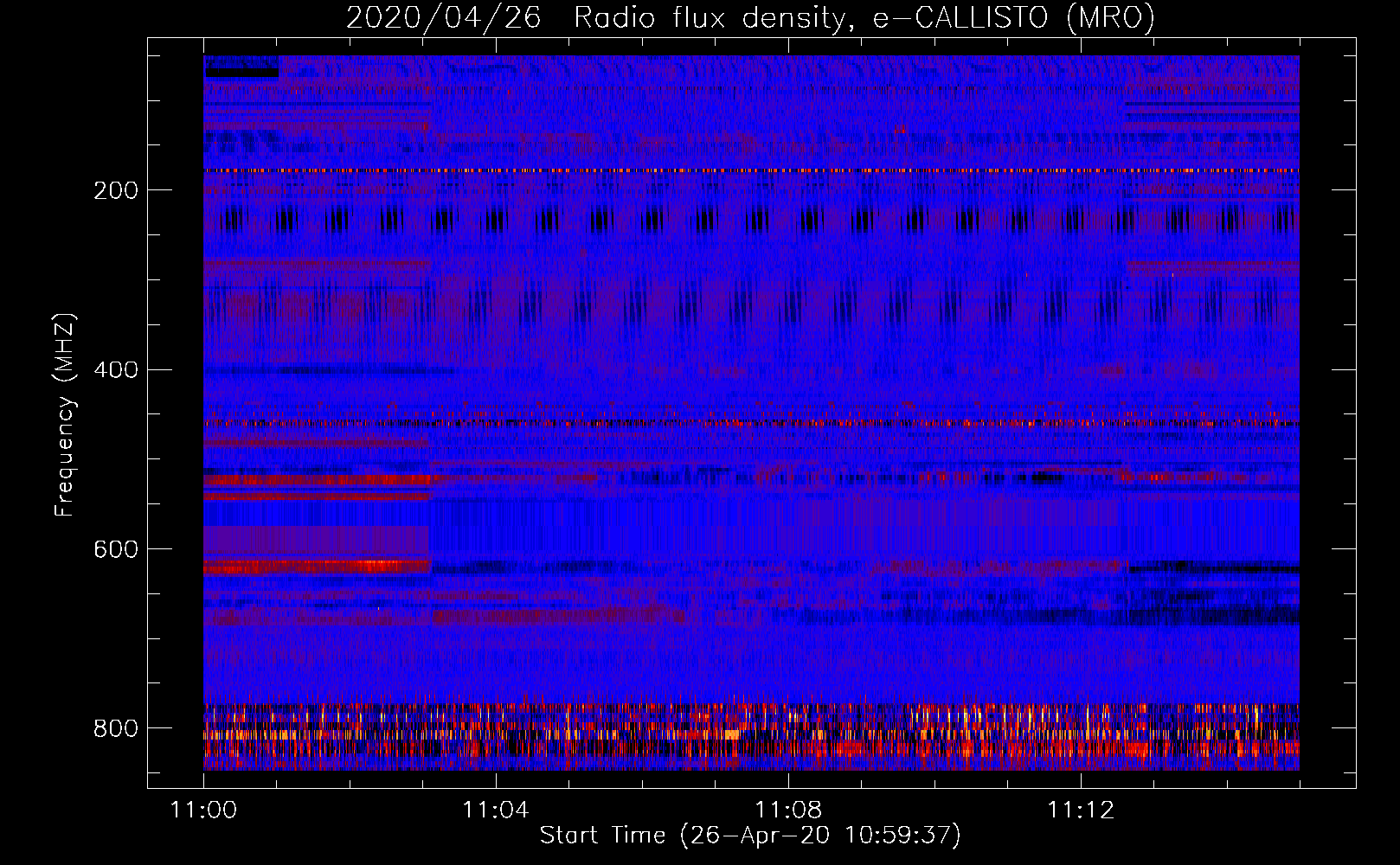Click the 11:12 time axis label

[1081, 811]
